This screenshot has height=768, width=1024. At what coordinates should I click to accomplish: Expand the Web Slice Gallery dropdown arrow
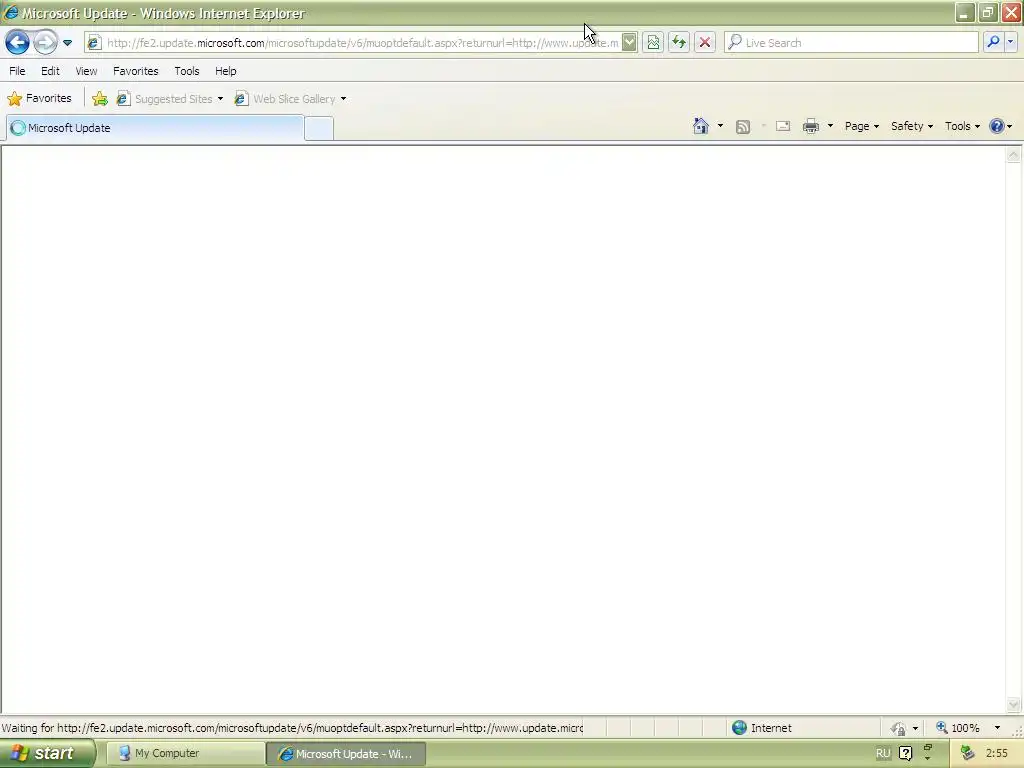(x=344, y=99)
